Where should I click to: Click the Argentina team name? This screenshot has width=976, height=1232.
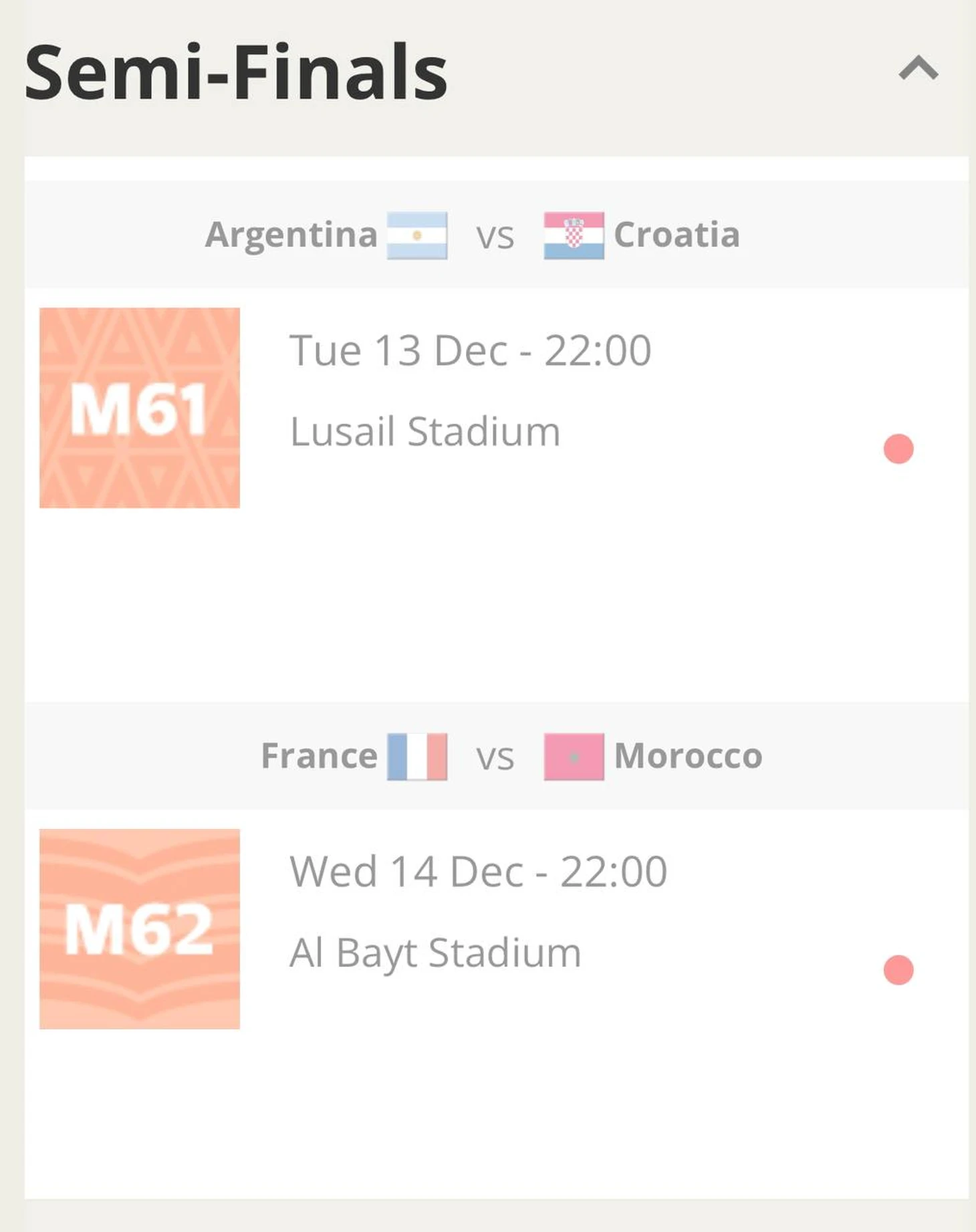[x=291, y=235]
